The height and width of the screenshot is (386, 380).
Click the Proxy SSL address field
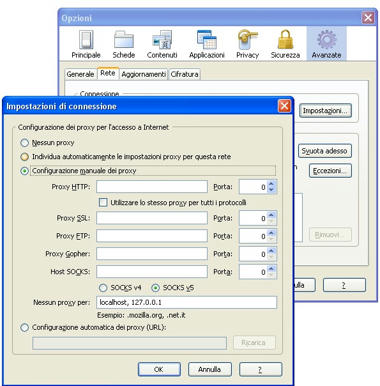pos(152,218)
